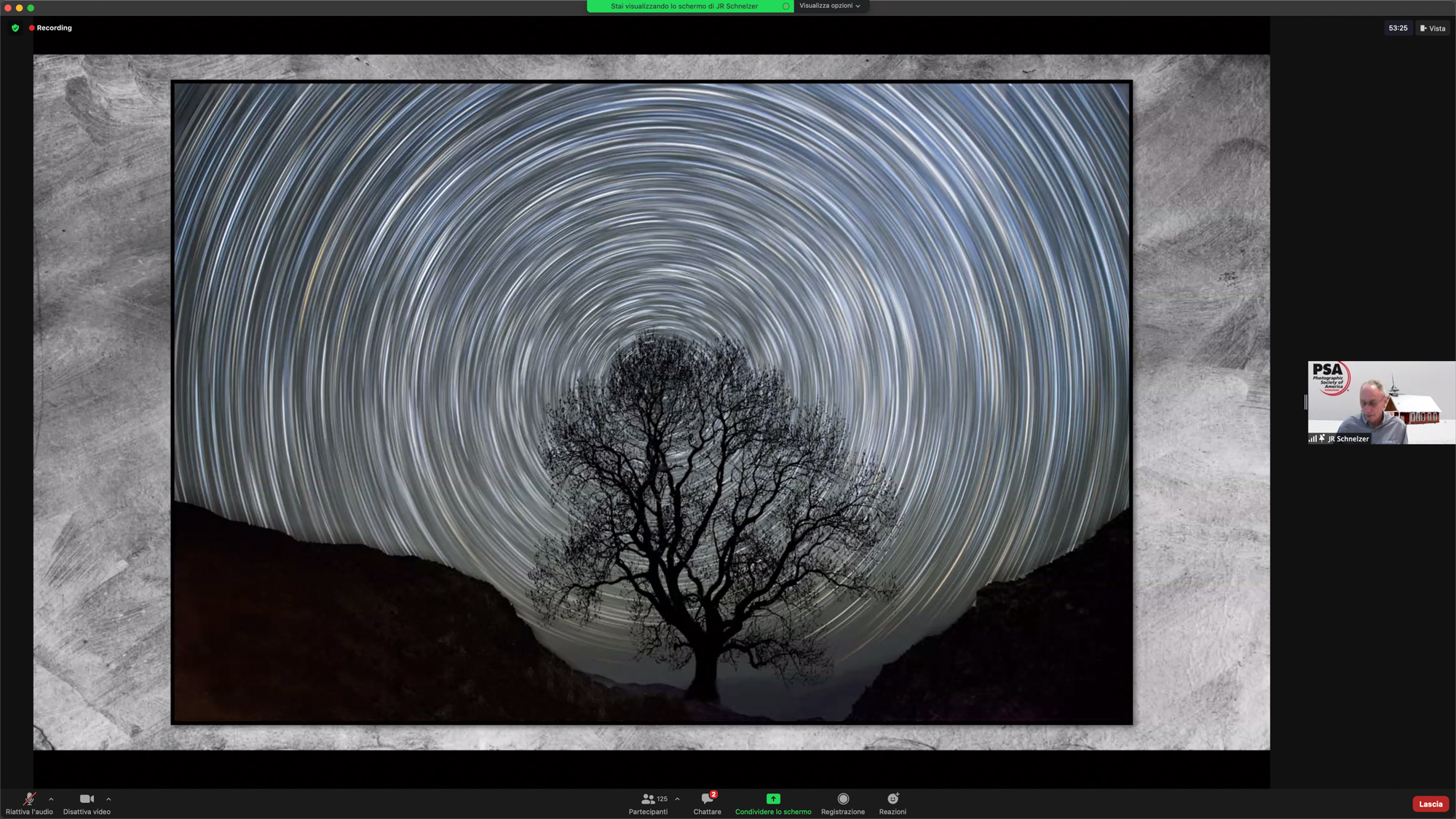
Task: Click the red close window button
Action: coord(8,8)
